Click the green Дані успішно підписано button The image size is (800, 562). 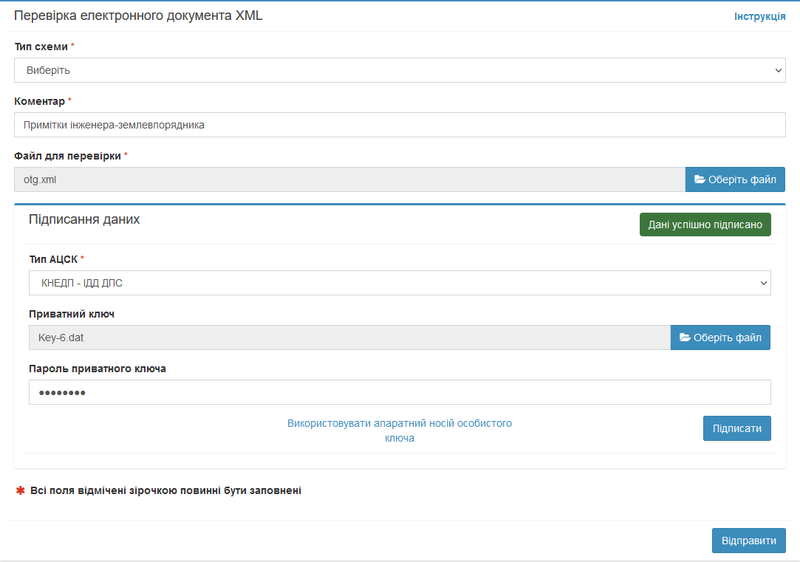point(705,225)
